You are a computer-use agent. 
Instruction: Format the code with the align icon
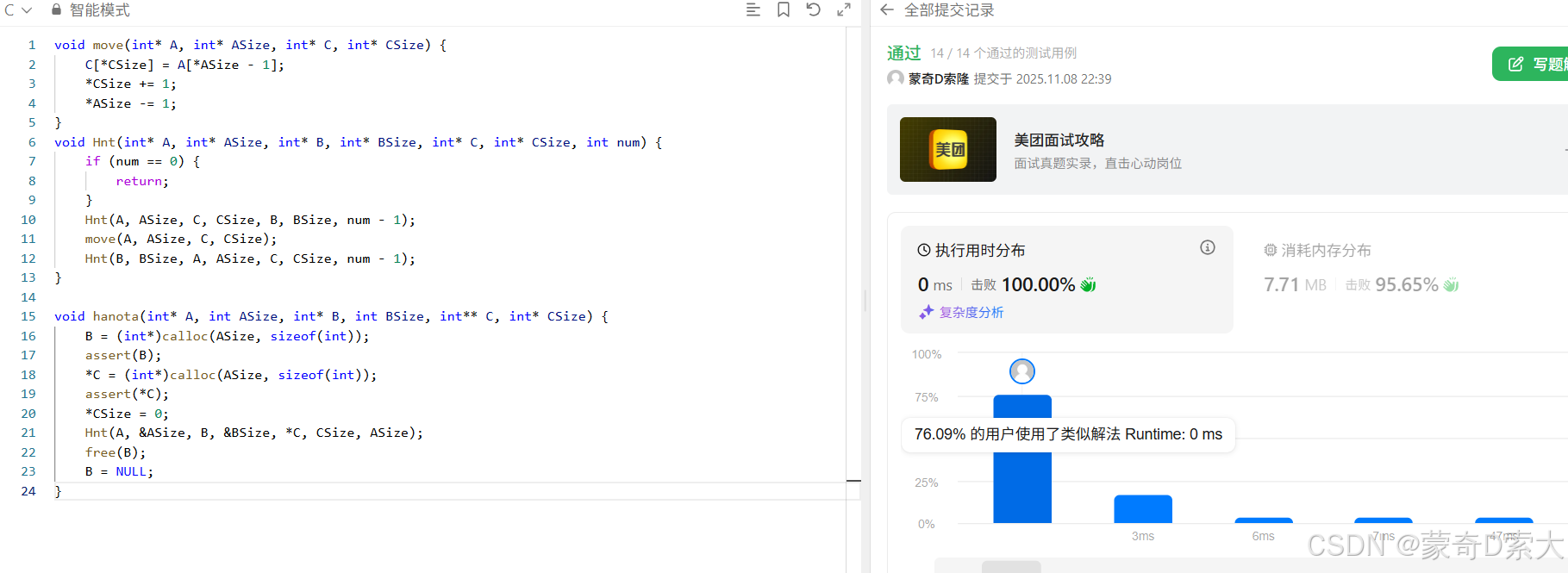753,9
